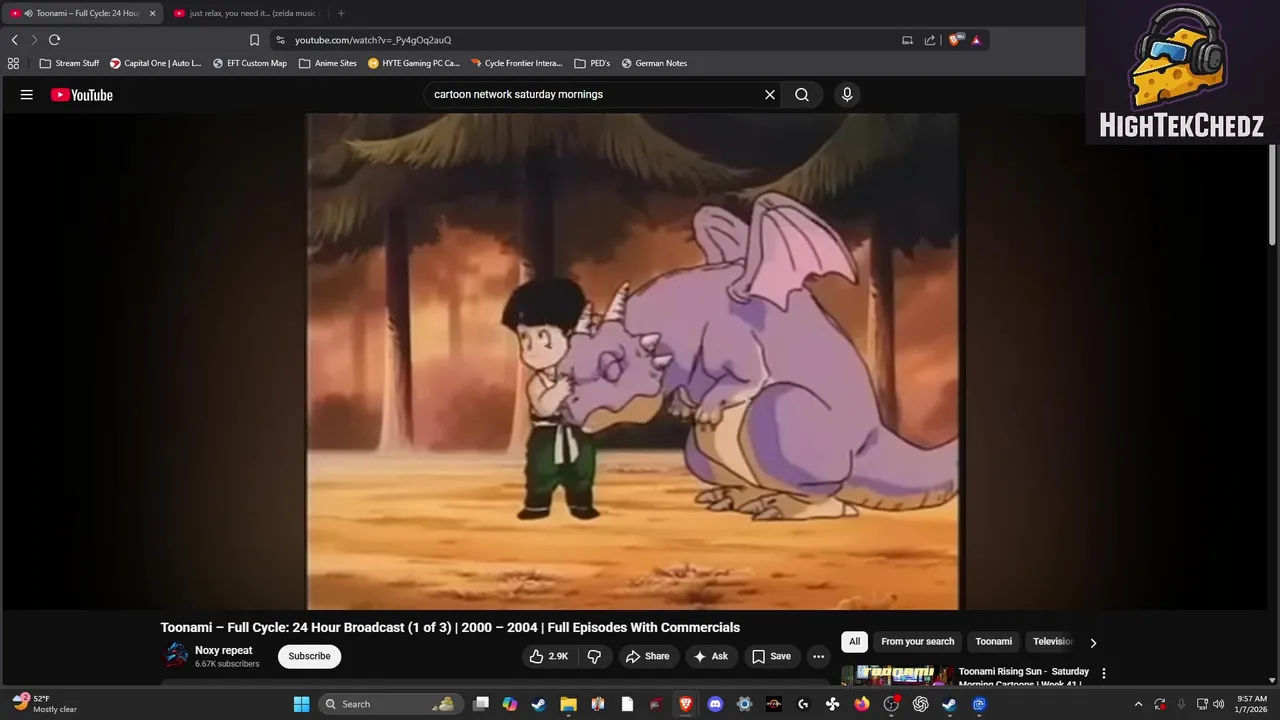Image resolution: width=1280 pixels, height=720 pixels.
Task: Click the YouTube search magnifier button
Action: tap(802, 95)
